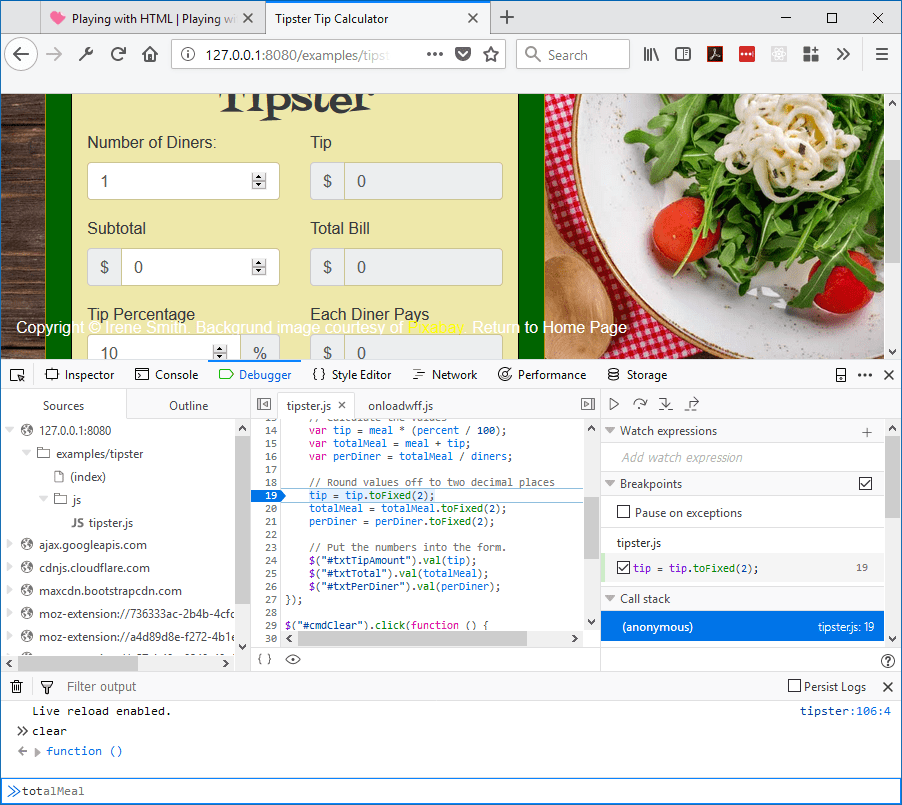
Task: Click the Pixabay link in footer
Action: (437, 328)
